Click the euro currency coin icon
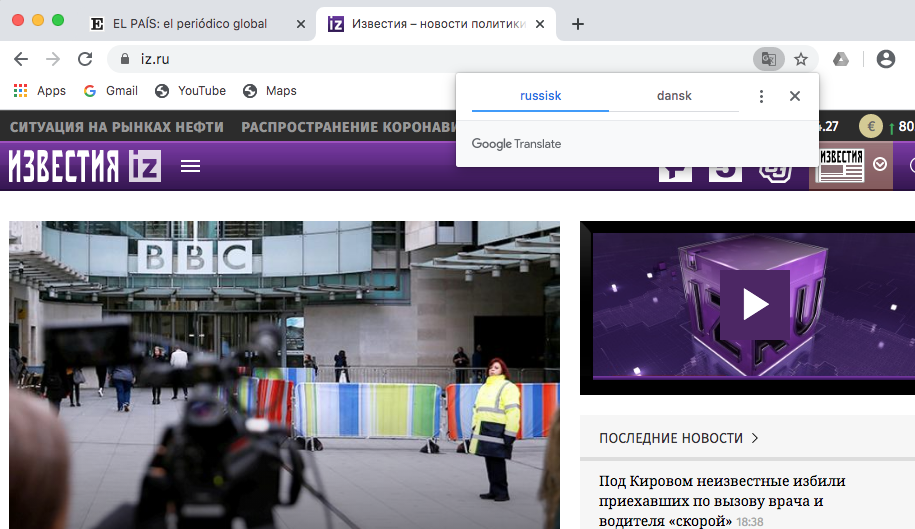915x529 pixels. point(871,126)
